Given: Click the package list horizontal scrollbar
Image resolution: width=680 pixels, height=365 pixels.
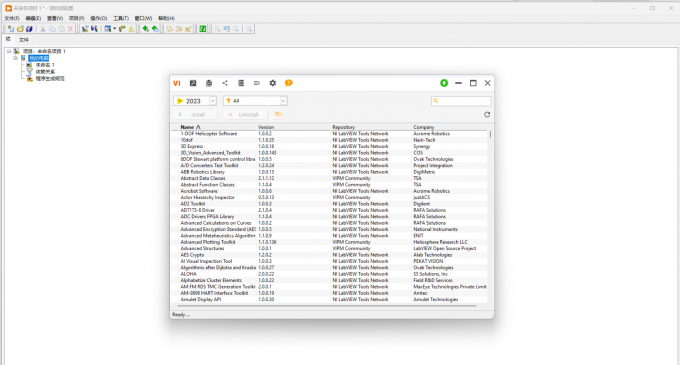Looking at the screenshot, I should tap(327, 306).
